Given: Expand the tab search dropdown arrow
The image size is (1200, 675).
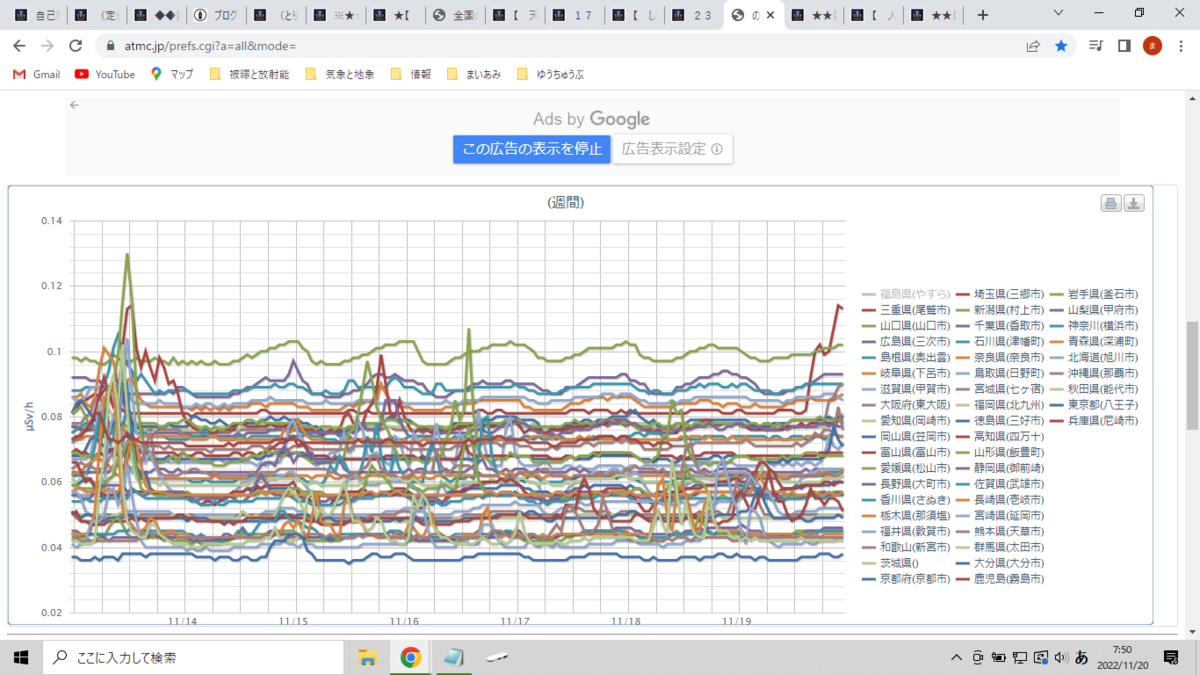Looking at the screenshot, I should point(1060,14).
